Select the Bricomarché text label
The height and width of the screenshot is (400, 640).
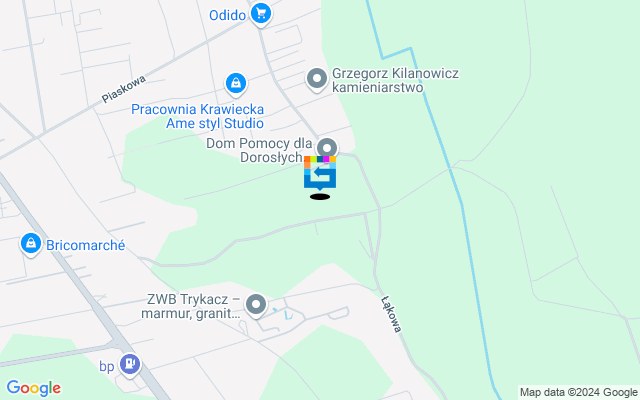pyautogui.click(x=86, y=245)
